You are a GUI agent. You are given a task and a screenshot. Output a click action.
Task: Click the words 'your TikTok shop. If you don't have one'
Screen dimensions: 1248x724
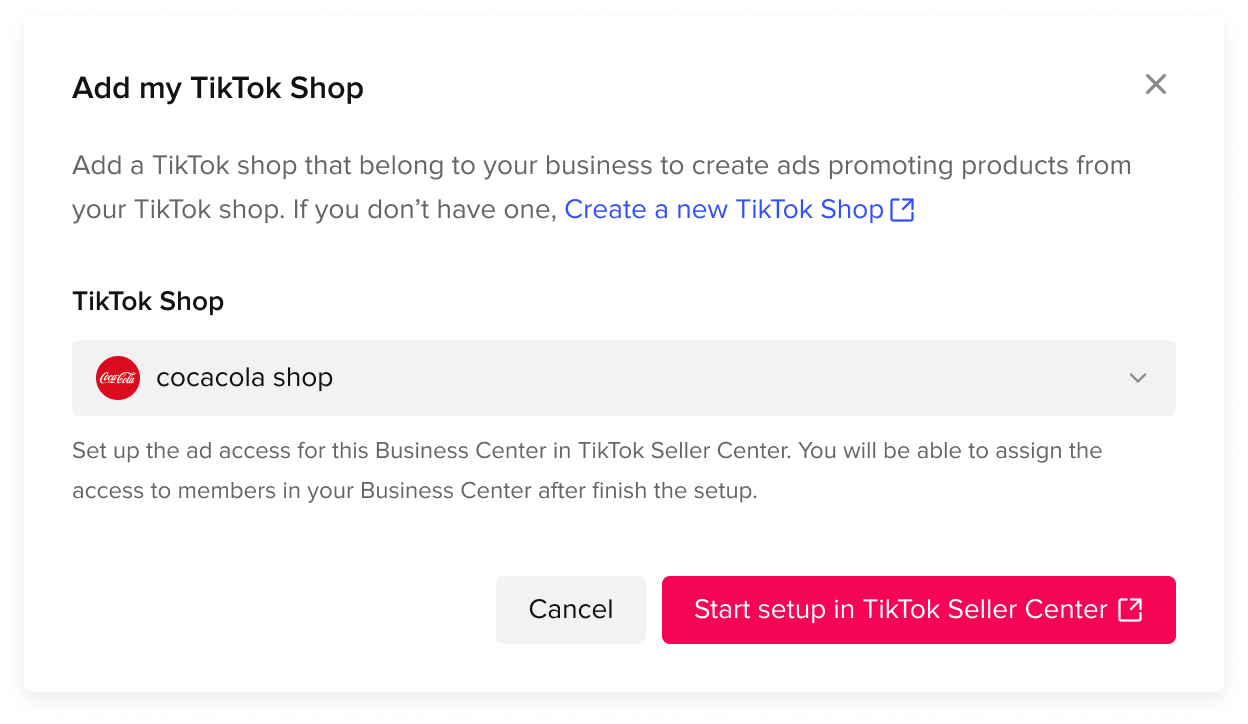(314, 210)
